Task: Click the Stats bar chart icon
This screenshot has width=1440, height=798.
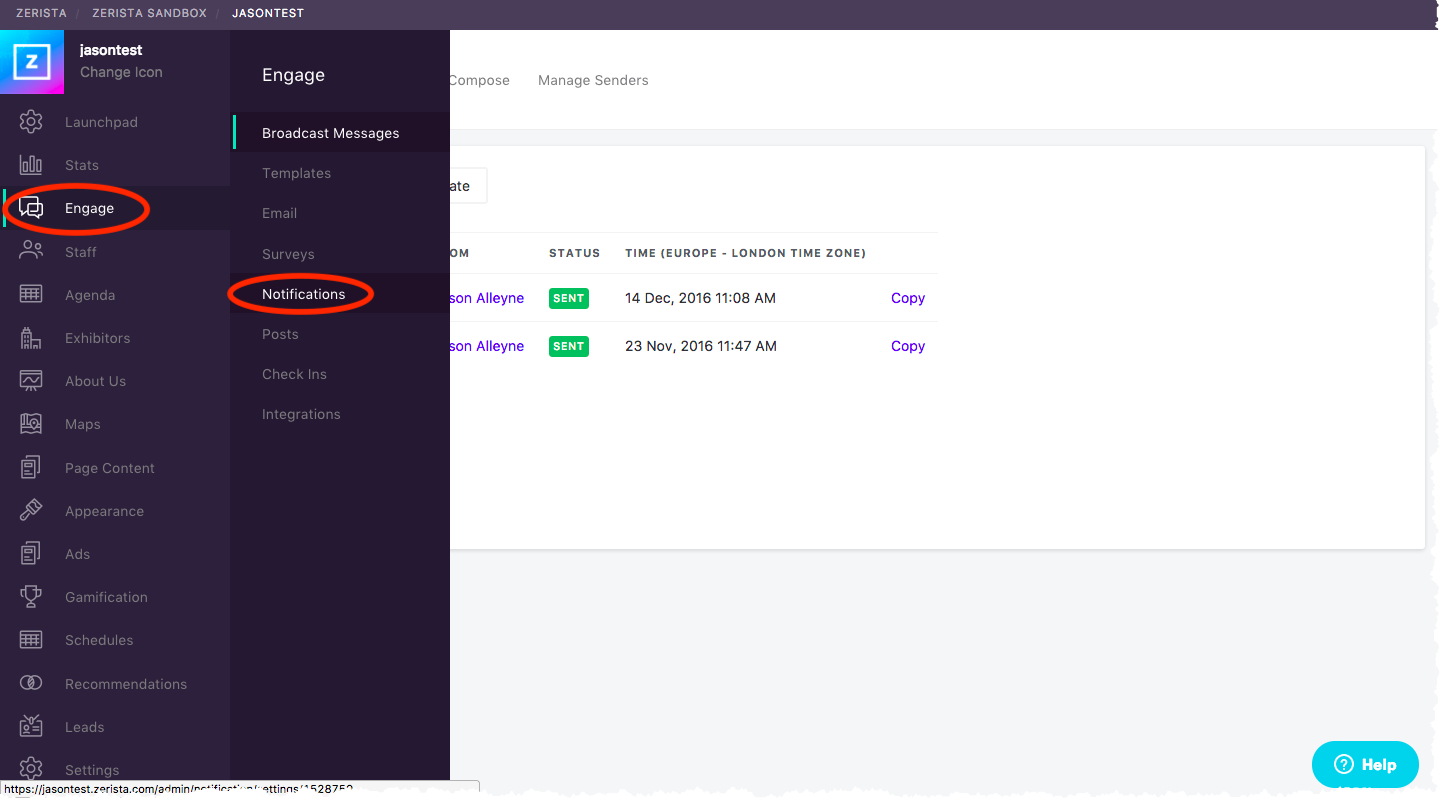Action: tap(31, 165)
